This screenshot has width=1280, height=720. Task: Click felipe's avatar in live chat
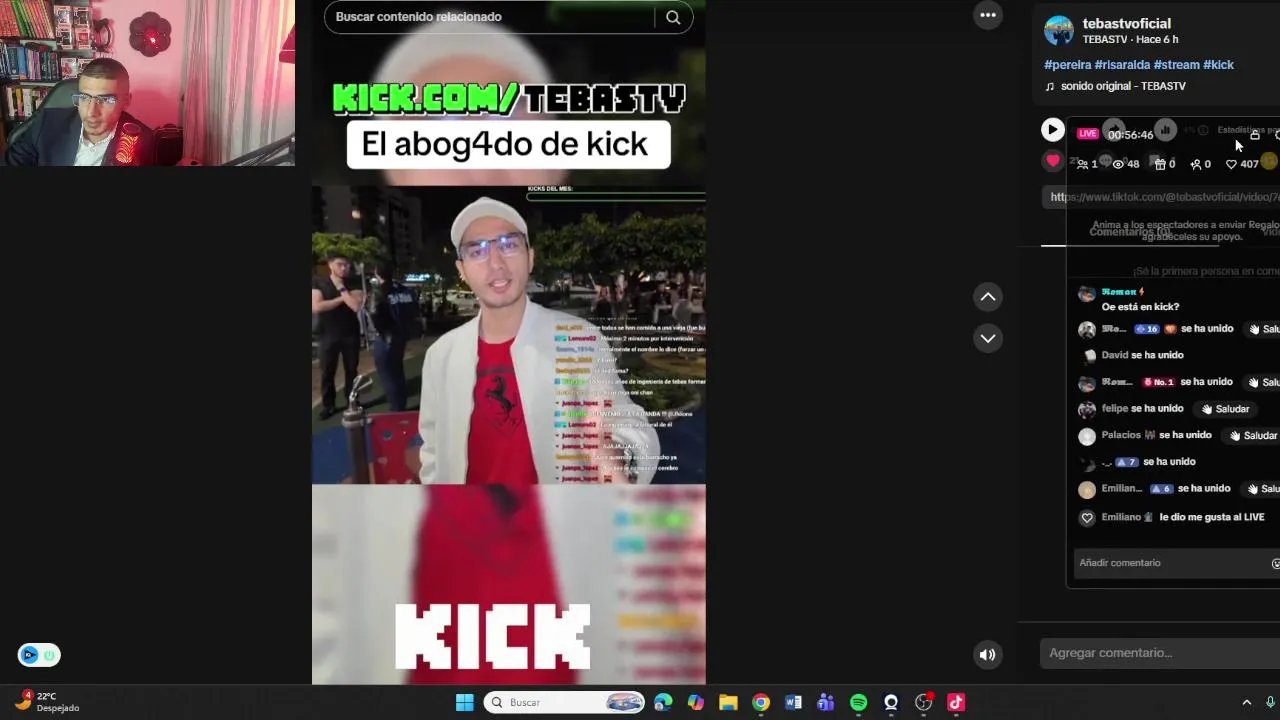tap(1087, 409)
